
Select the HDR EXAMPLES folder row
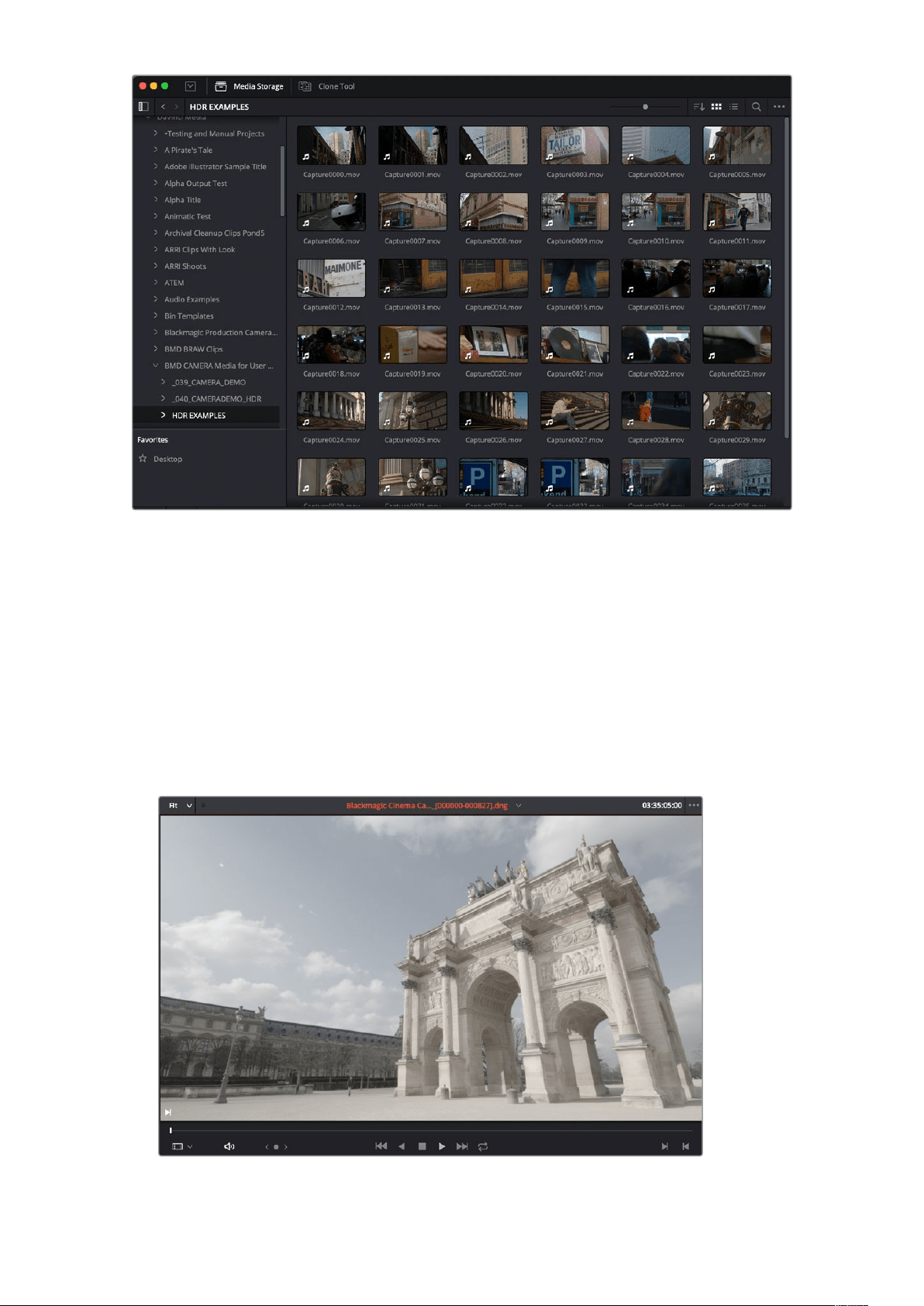206,415
